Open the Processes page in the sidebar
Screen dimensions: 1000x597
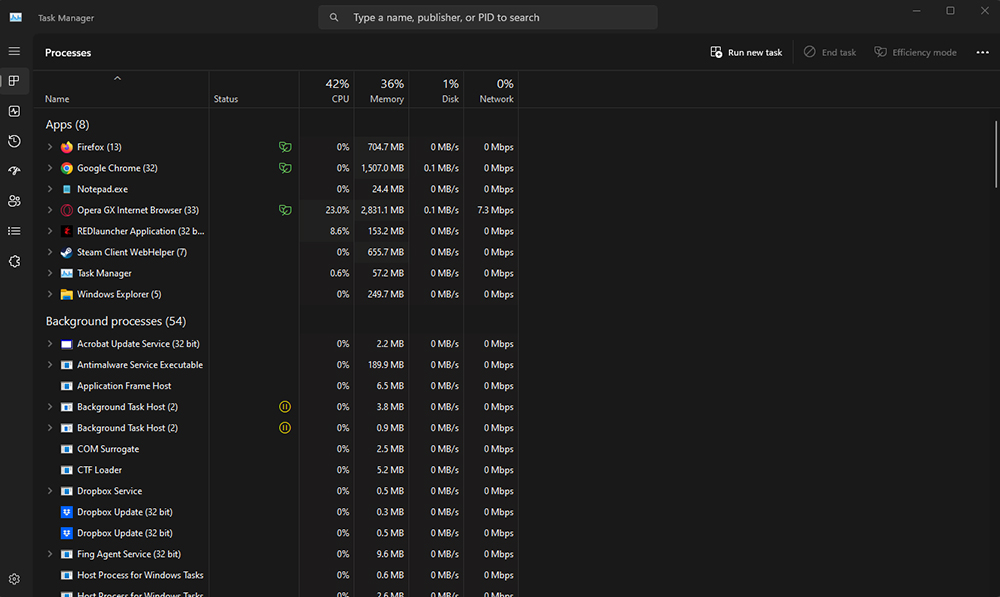pos(14,81)
